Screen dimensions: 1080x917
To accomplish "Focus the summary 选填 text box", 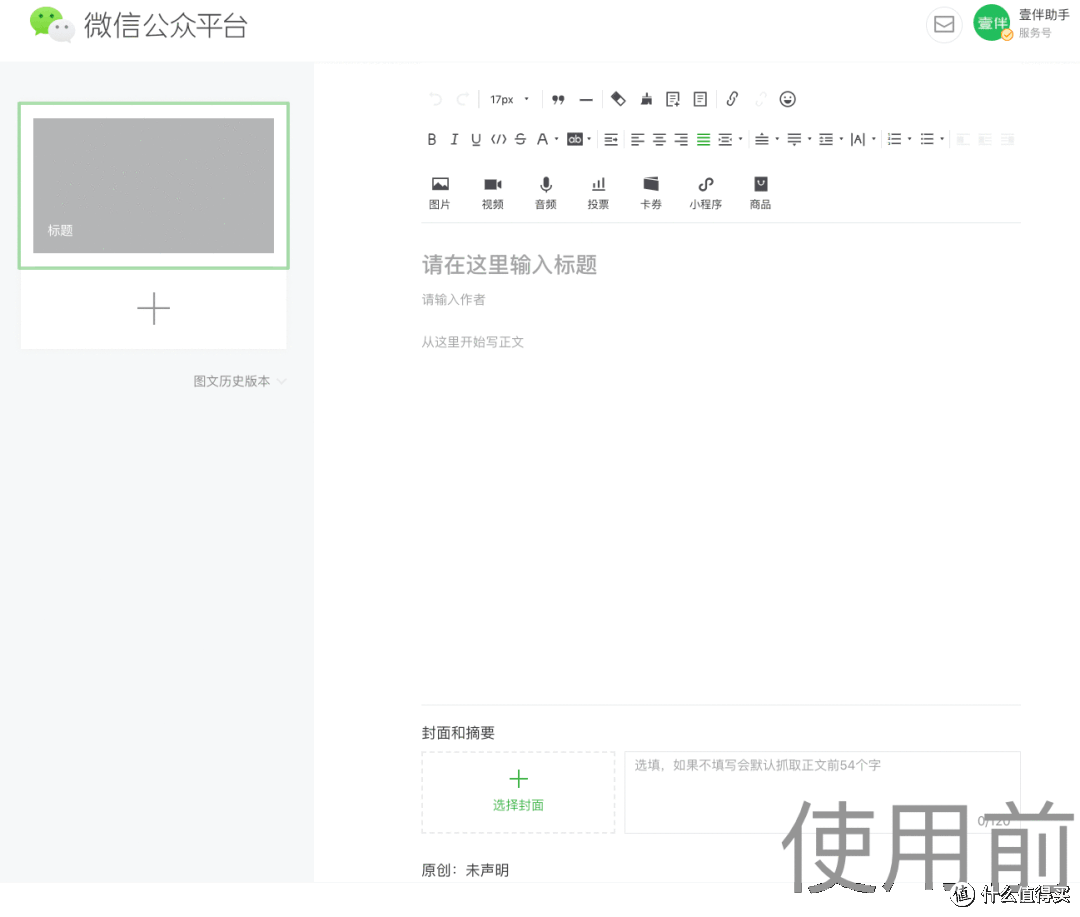I will click(822, 792).
